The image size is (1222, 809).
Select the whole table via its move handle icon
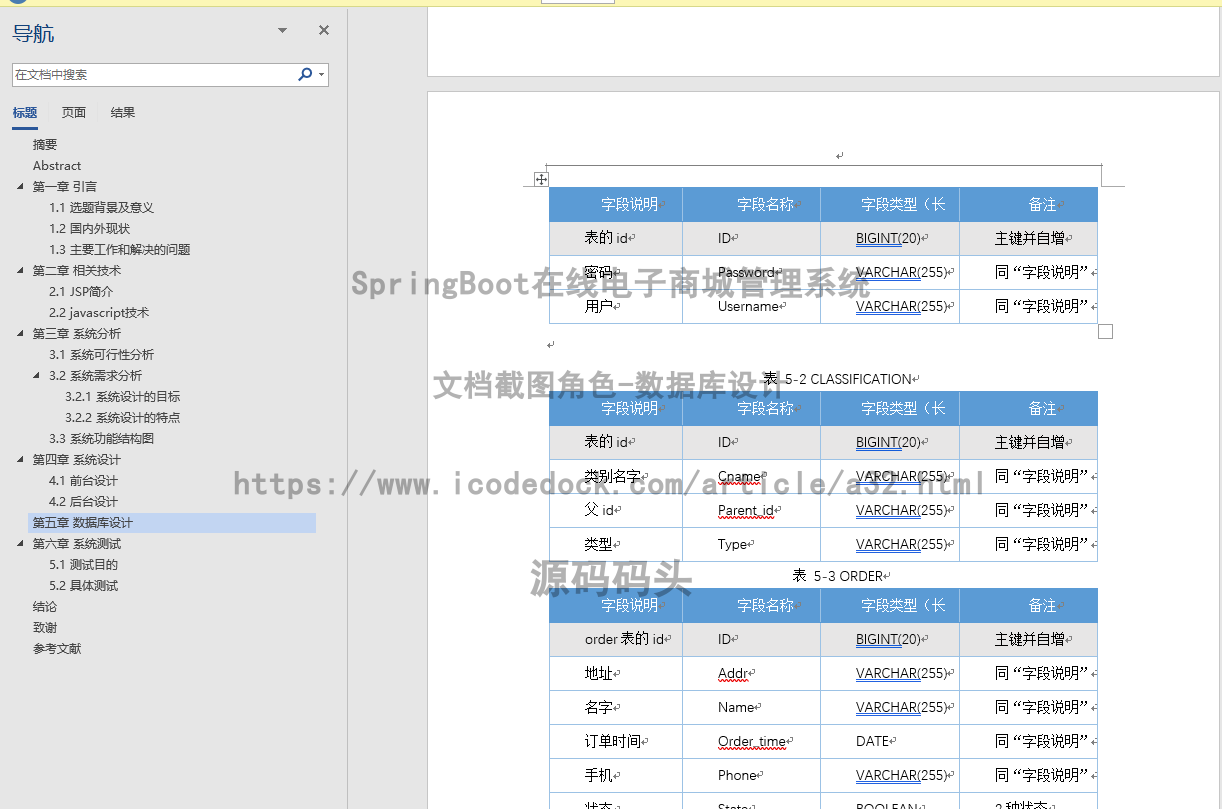point(541,179)
